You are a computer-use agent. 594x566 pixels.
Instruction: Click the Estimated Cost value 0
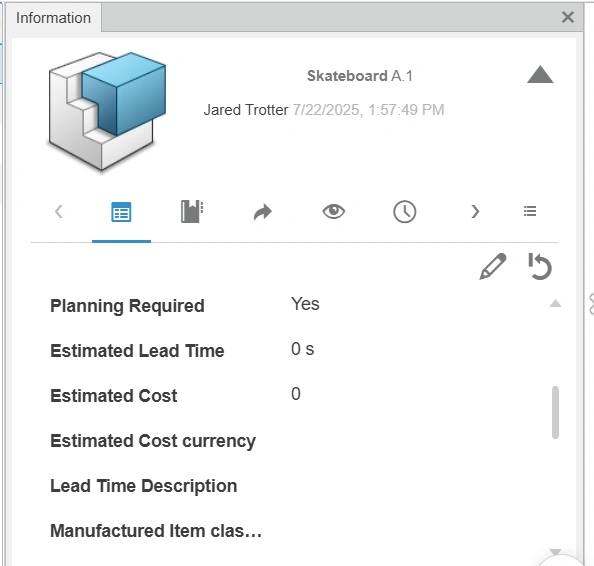[x=296, y=394]
